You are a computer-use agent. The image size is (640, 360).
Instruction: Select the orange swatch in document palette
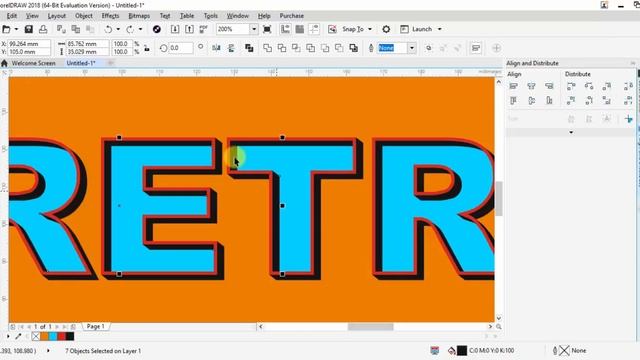point(44,336)
